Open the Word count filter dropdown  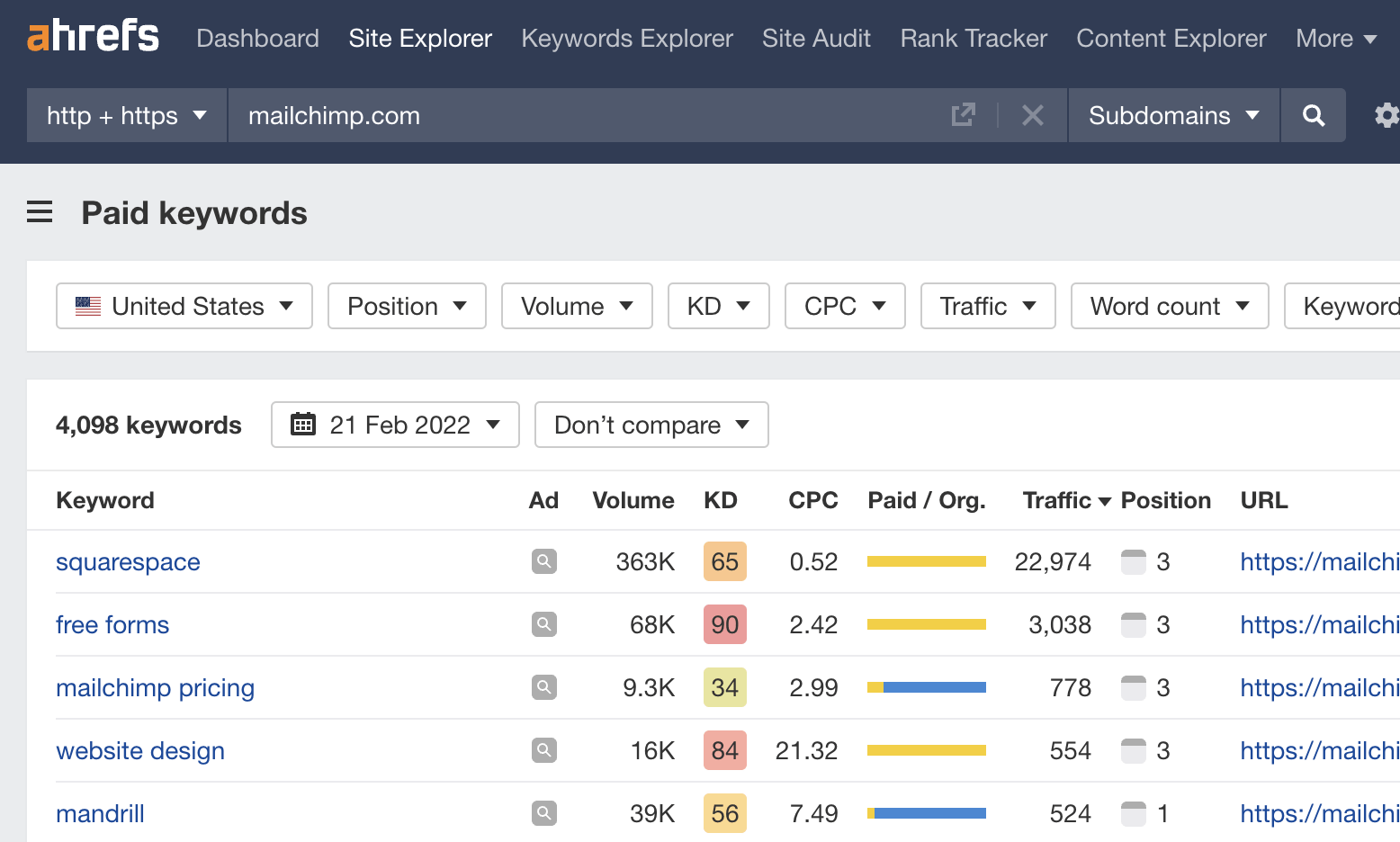[1170, 306]
